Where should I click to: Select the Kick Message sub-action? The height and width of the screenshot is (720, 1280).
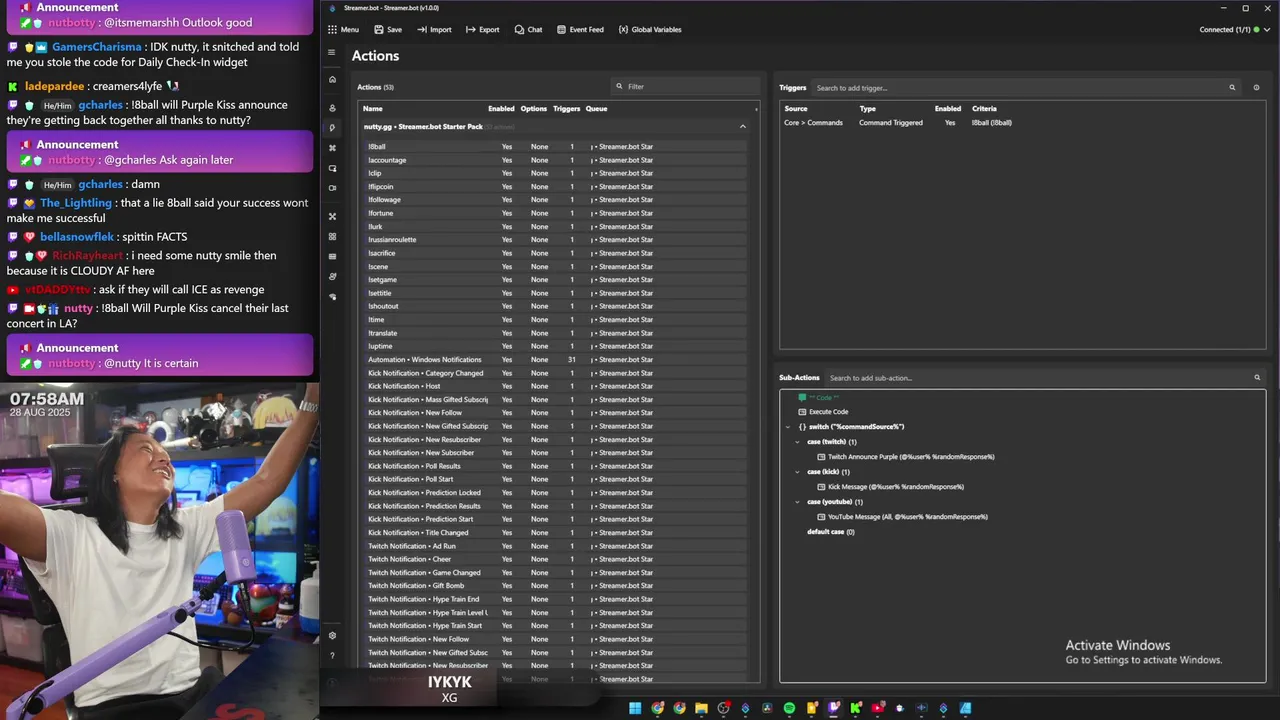pos(891,487)
